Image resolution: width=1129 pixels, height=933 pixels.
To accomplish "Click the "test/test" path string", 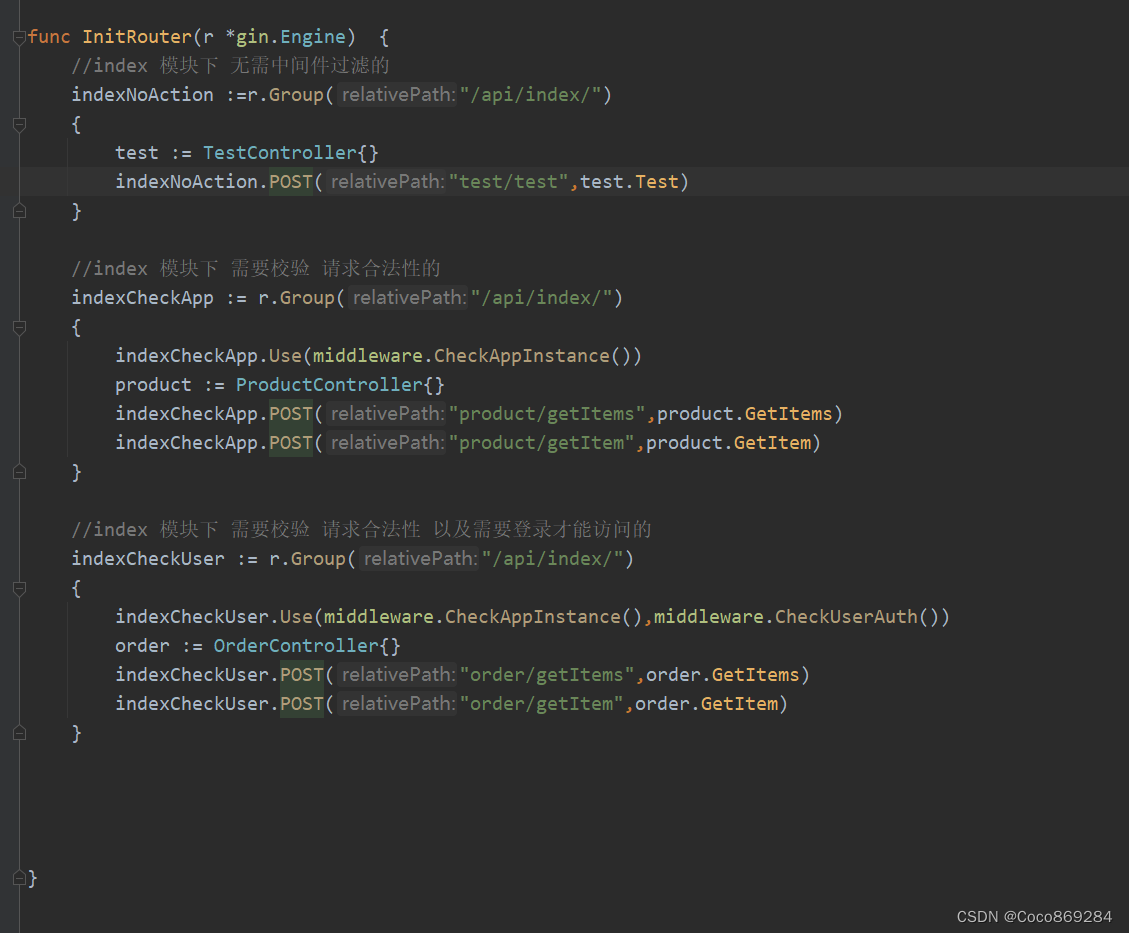I will (509, 181).
